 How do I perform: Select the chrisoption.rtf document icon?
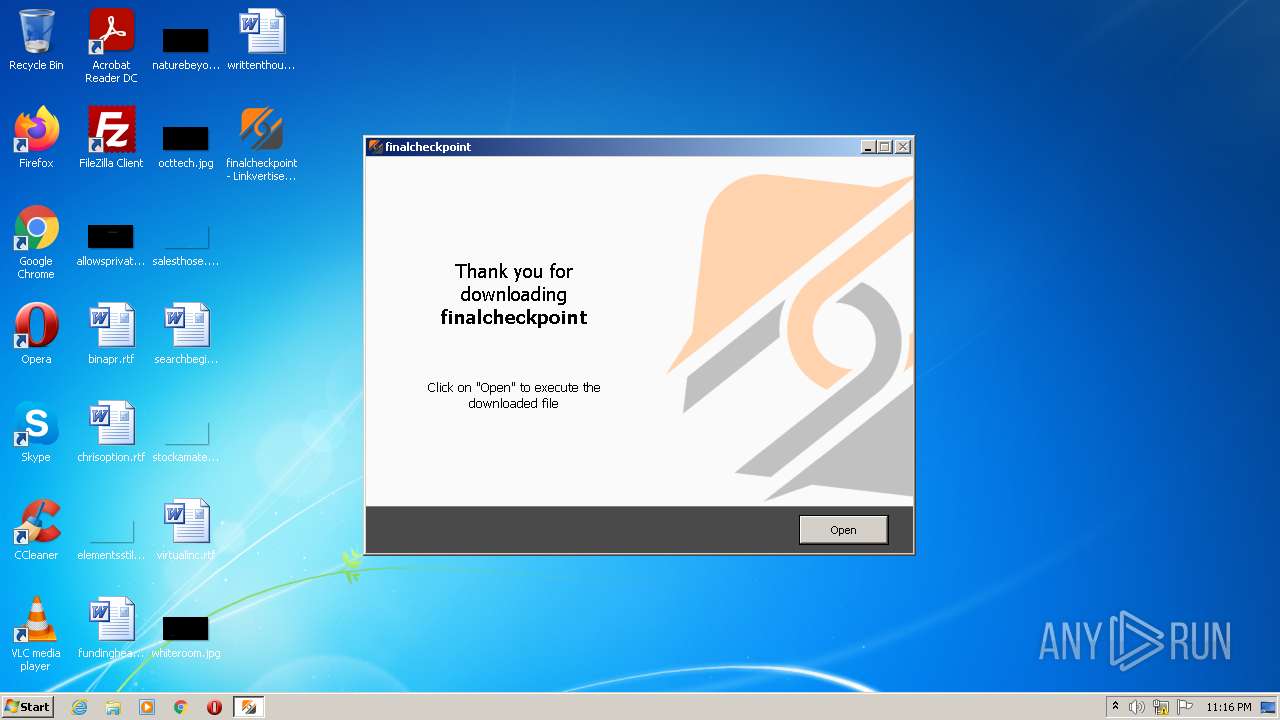(111, 432)
